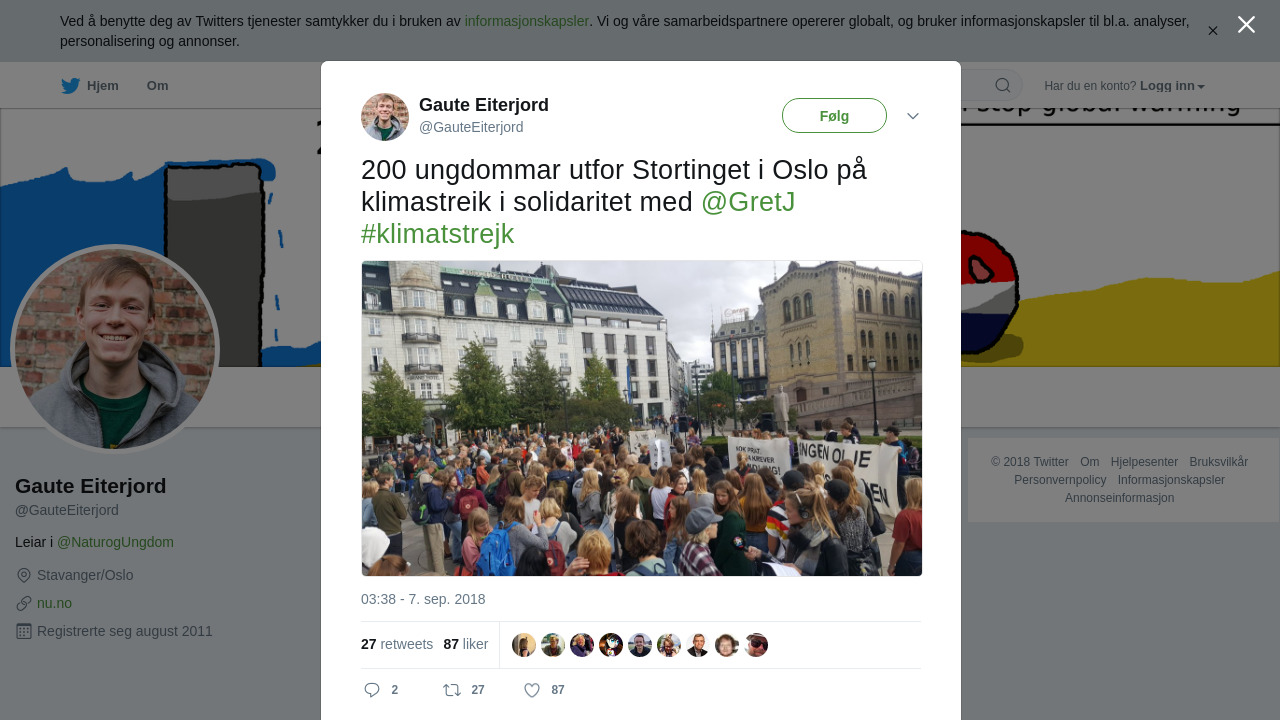Viewport: 1280px width, 720px height.
Task: Expand the tweet options chevron menu
Action: (x=913, y=116)
